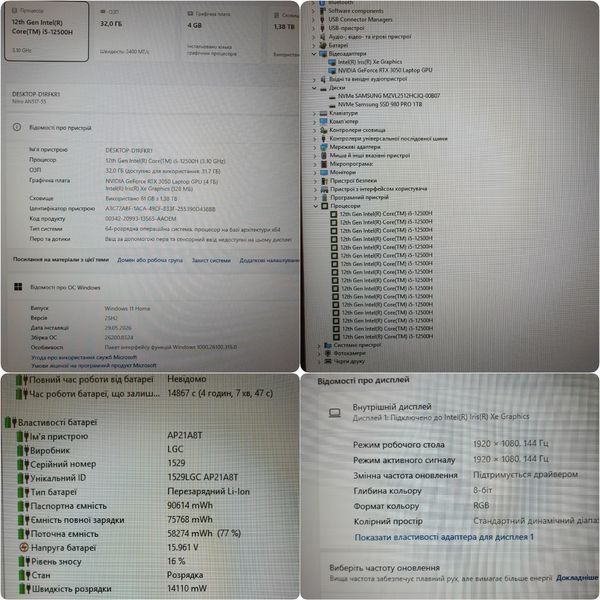Expand the Вхідні та вихідні аудіопристрої node
600x600 pixels.
[x=314, y=80]
